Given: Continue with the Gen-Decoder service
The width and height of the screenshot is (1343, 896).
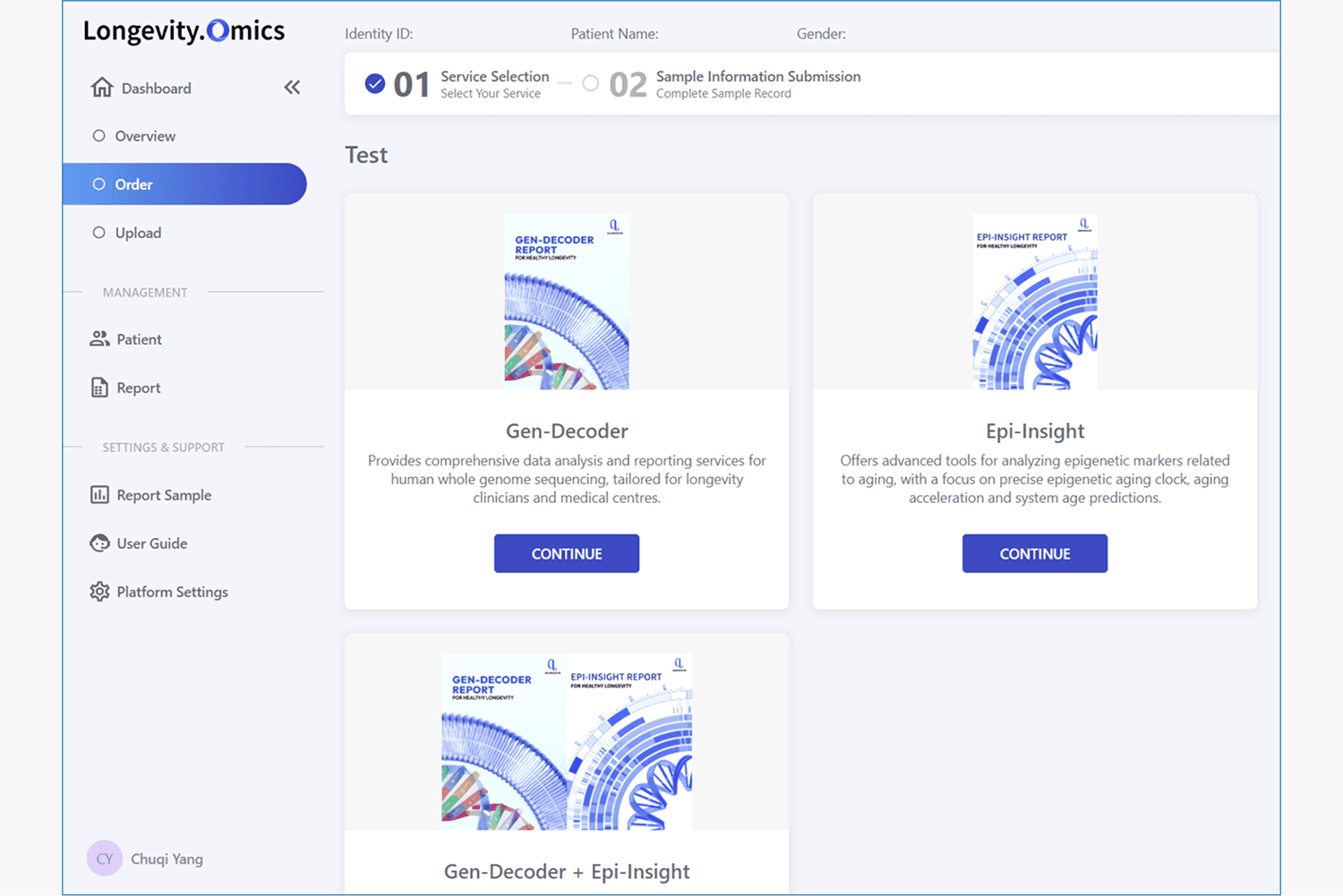Looking at the screenshot, I should tap(567, 553).
